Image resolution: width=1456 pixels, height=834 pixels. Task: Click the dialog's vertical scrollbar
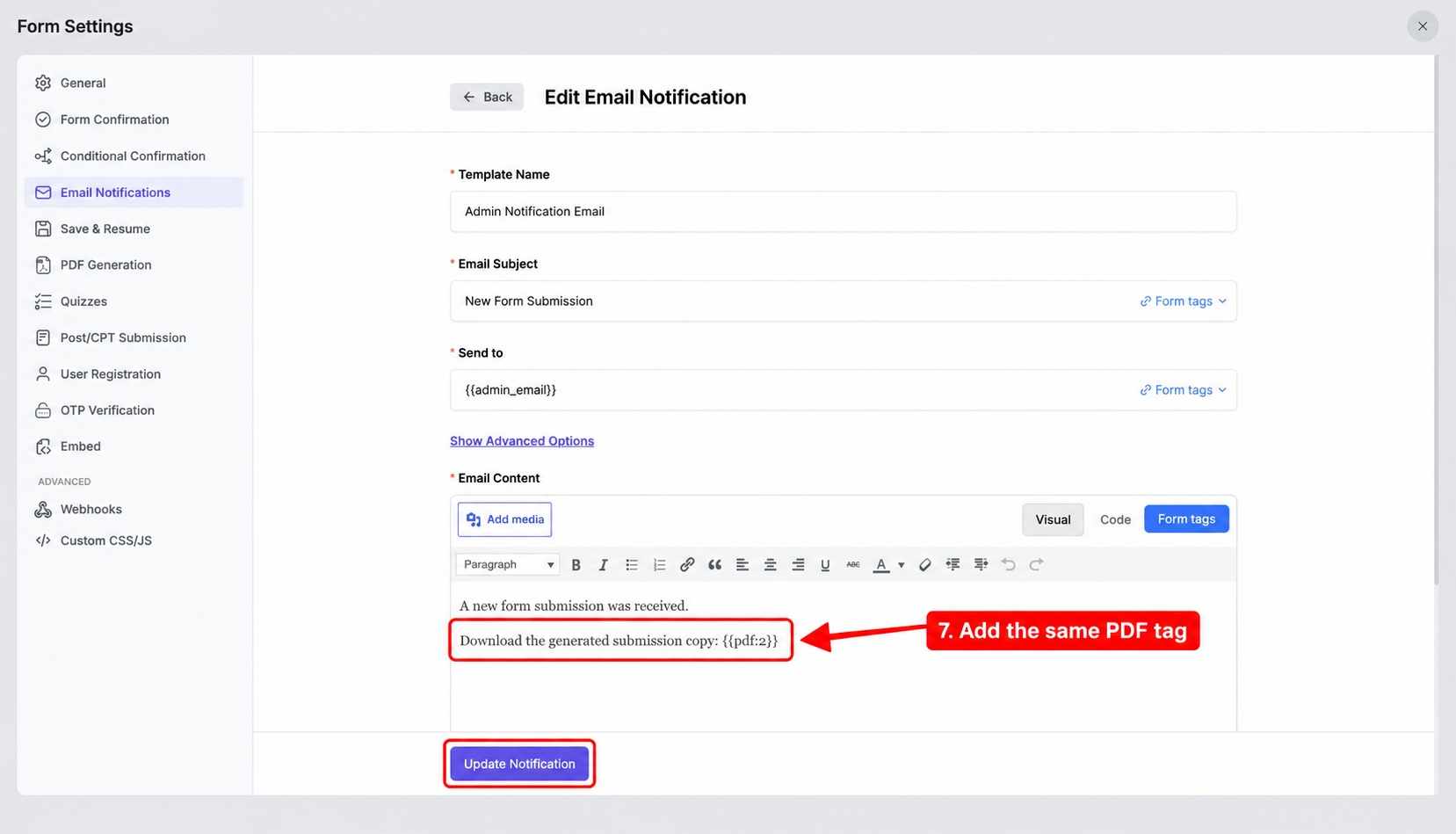(x=1437, y=321)
